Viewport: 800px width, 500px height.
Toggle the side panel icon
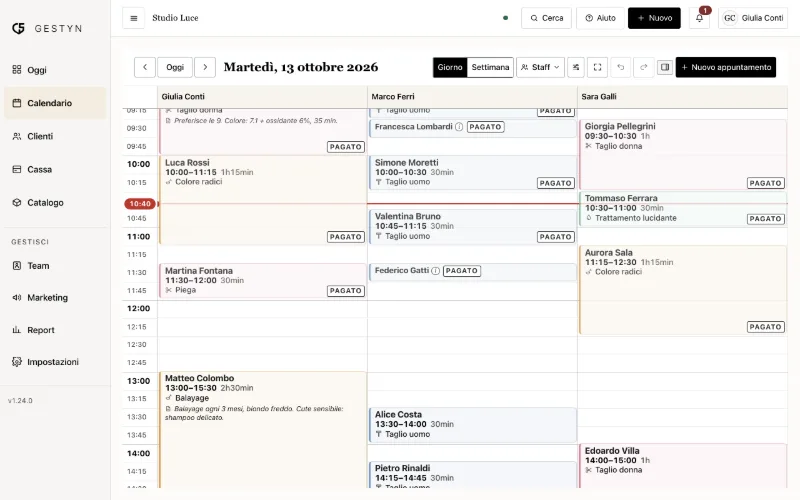[x=665, y=67]
